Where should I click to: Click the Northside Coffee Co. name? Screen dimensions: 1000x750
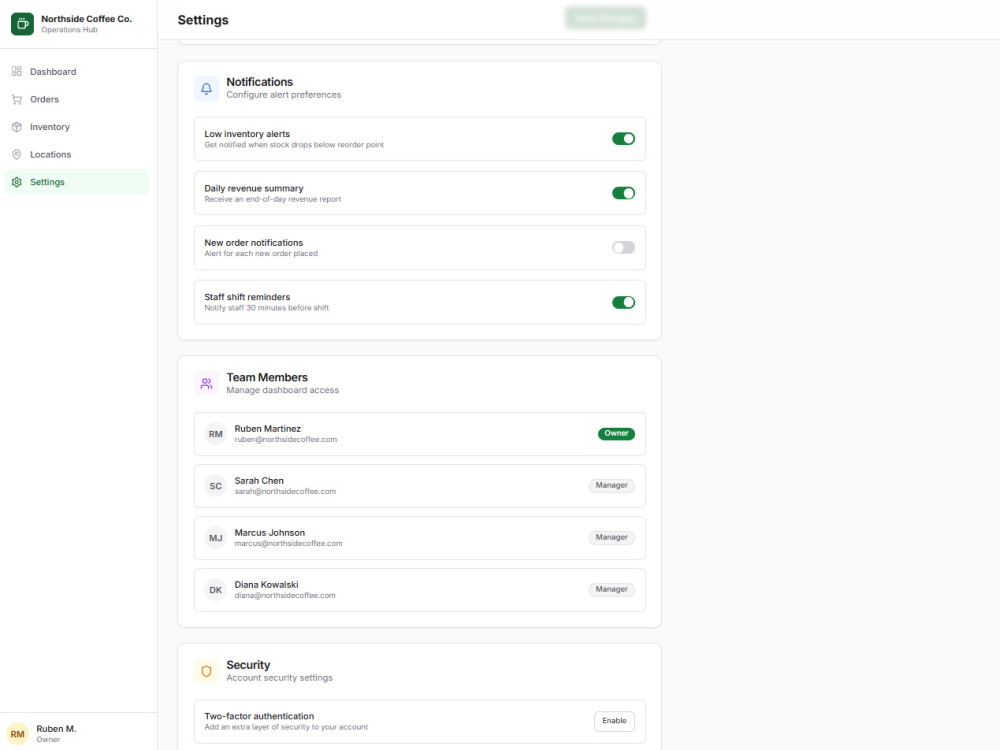pos(87,19)
